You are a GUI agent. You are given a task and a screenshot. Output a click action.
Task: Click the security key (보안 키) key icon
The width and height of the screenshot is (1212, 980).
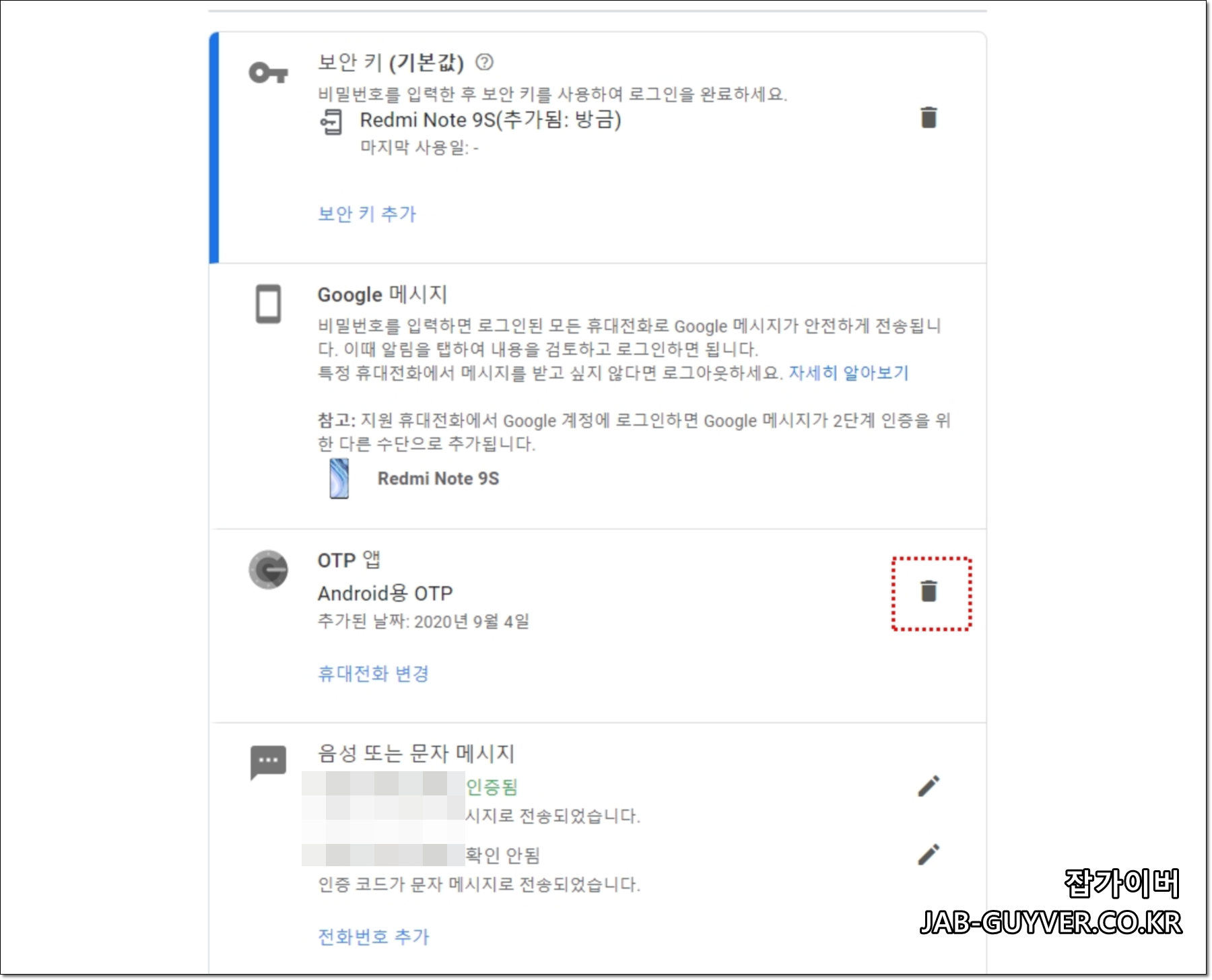tap(269, 72)
